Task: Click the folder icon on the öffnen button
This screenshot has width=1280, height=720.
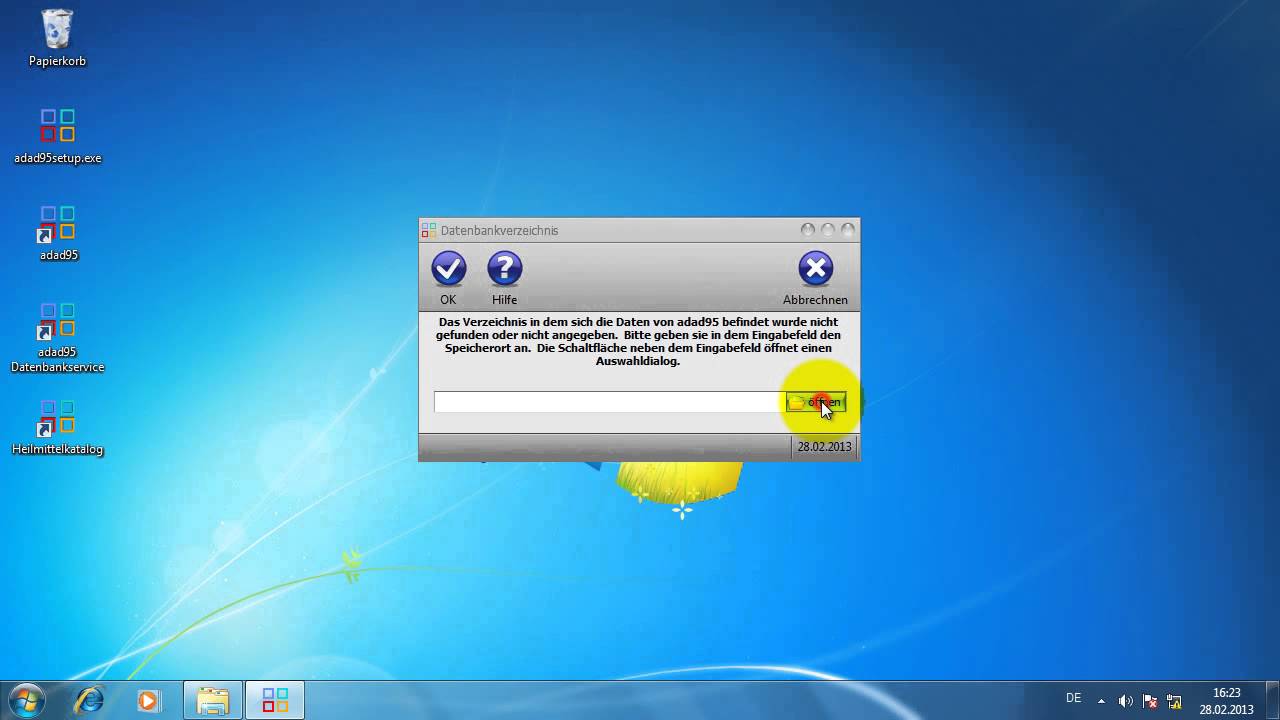Action: (x=795, y=402)
